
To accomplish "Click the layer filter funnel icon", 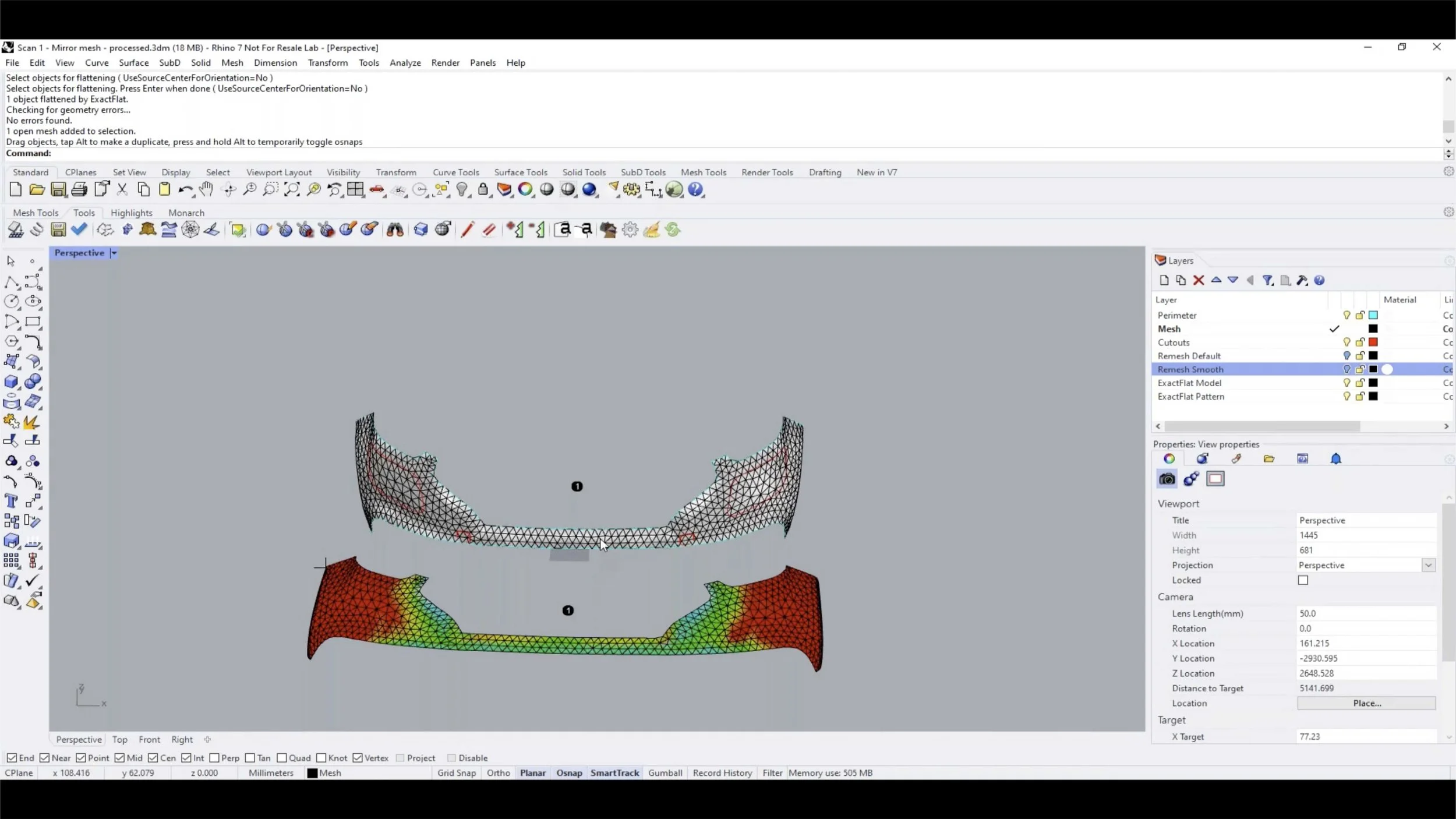I will (x=1267, y=280).
